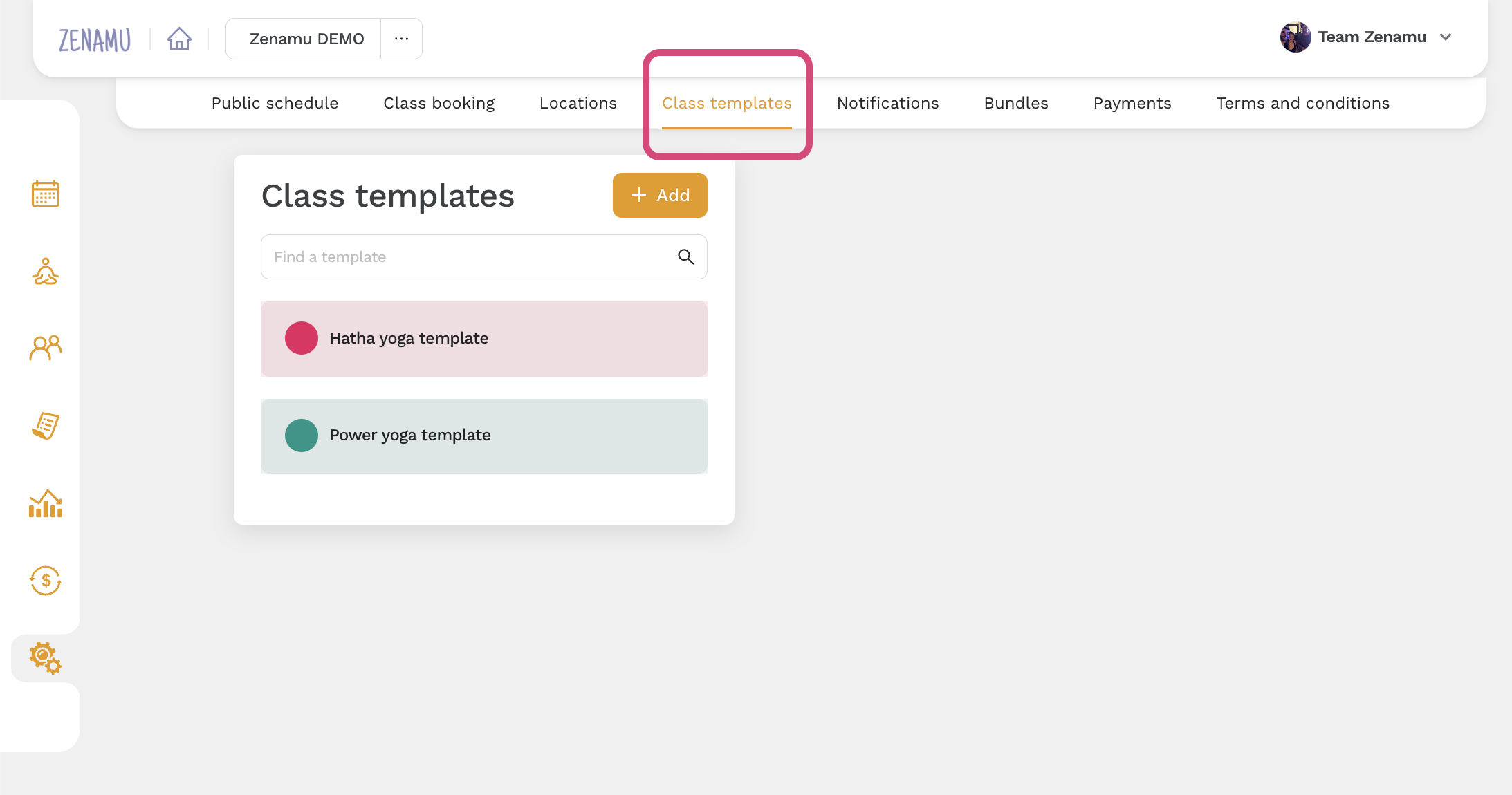Click the green Power yoga color dot

(x=302, y=436)
